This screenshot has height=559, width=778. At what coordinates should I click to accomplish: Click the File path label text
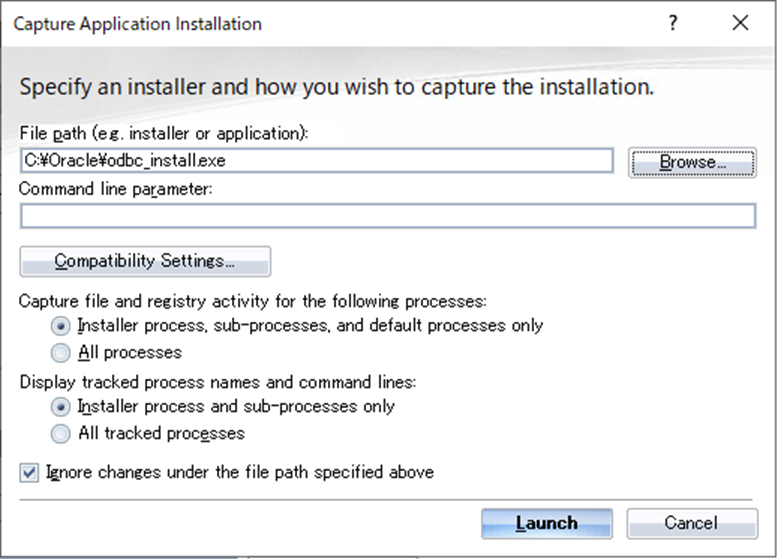click(164, 133)
